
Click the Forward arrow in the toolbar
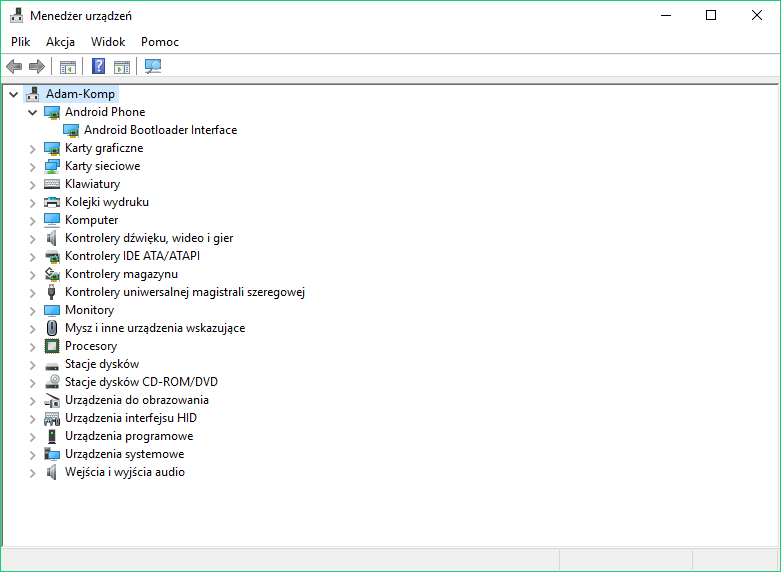[37, 67]
